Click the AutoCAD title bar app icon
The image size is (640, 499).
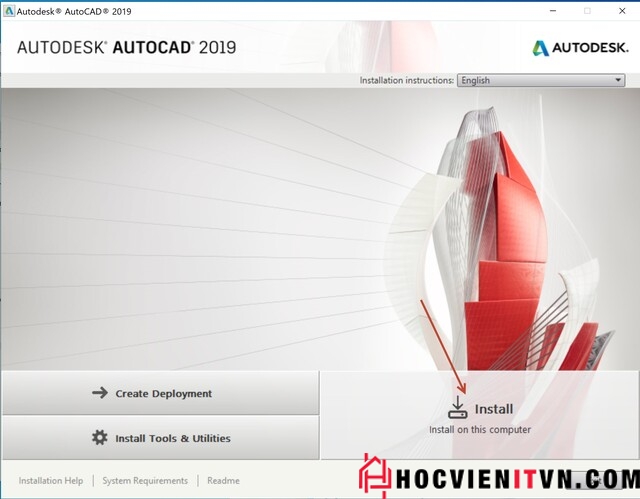tap(8, 11)
